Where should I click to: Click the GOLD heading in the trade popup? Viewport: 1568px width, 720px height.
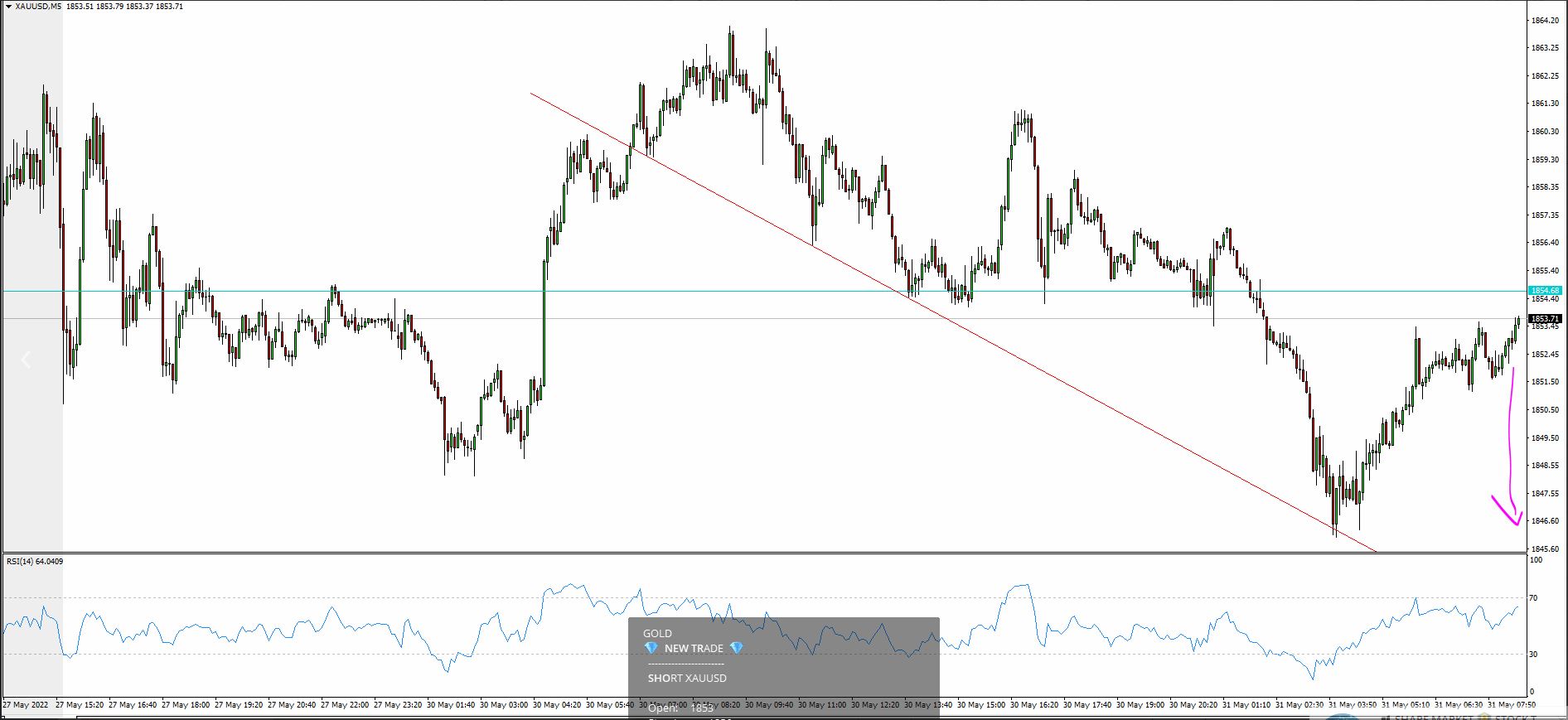tap(657, 634)
